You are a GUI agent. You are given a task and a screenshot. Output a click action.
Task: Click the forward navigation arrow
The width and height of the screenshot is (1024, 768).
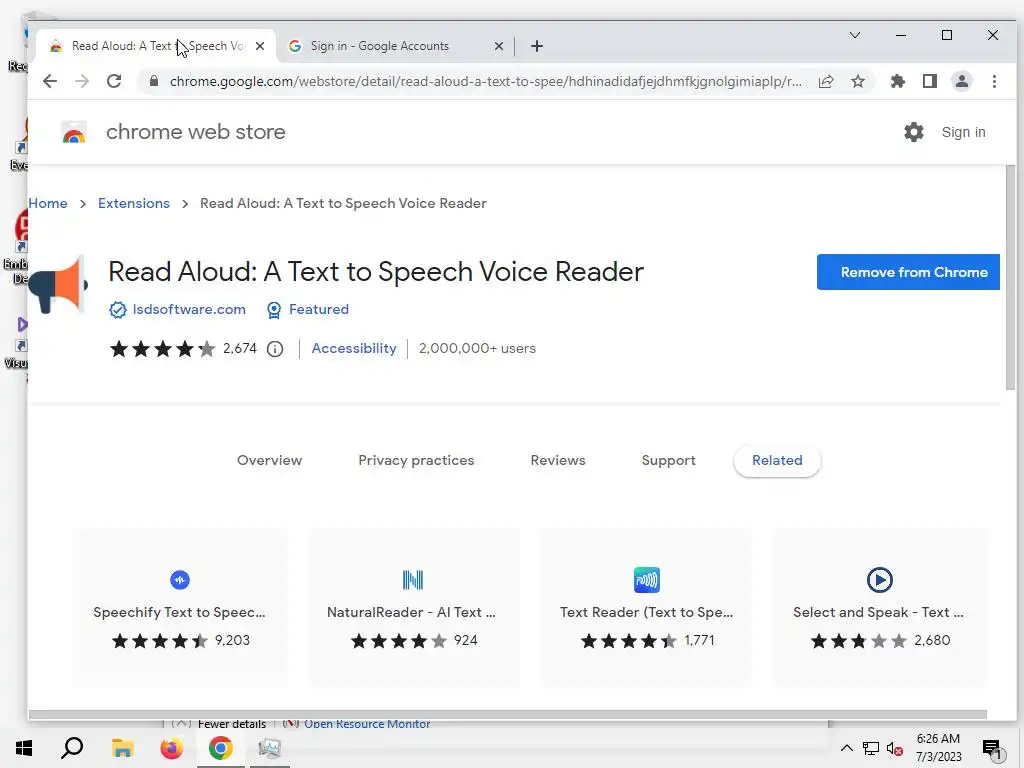pyautogui.click(x=82, y=81)
